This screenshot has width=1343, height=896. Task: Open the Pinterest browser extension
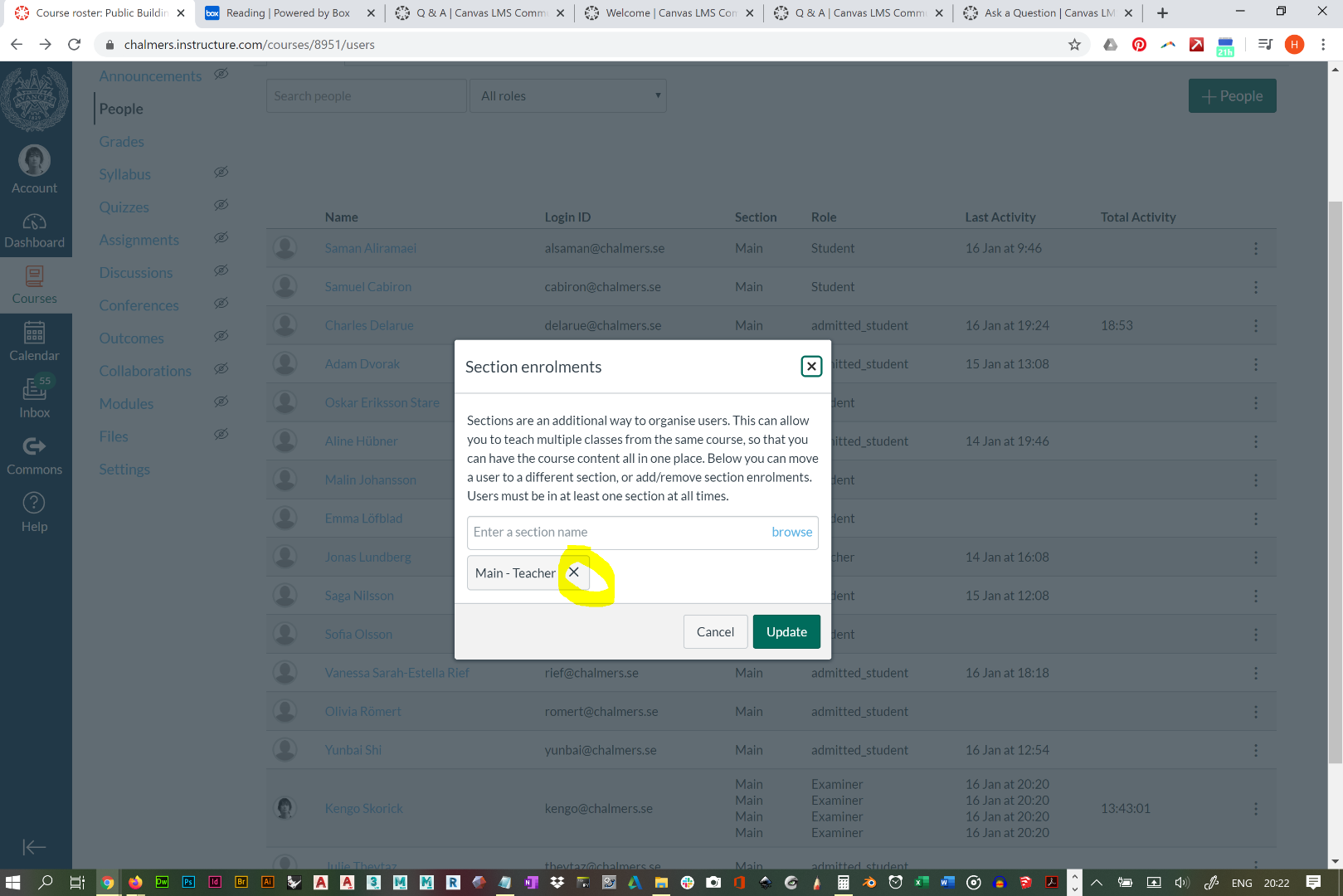click(1140, 45)
